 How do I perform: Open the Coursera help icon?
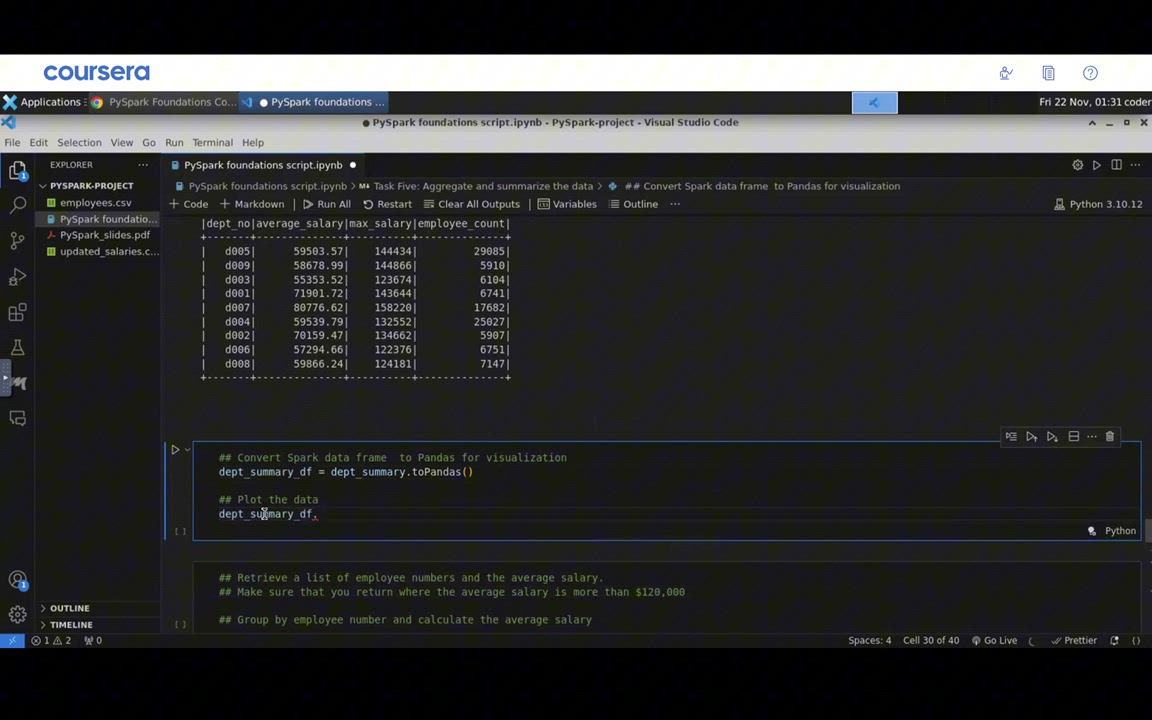1090,73
